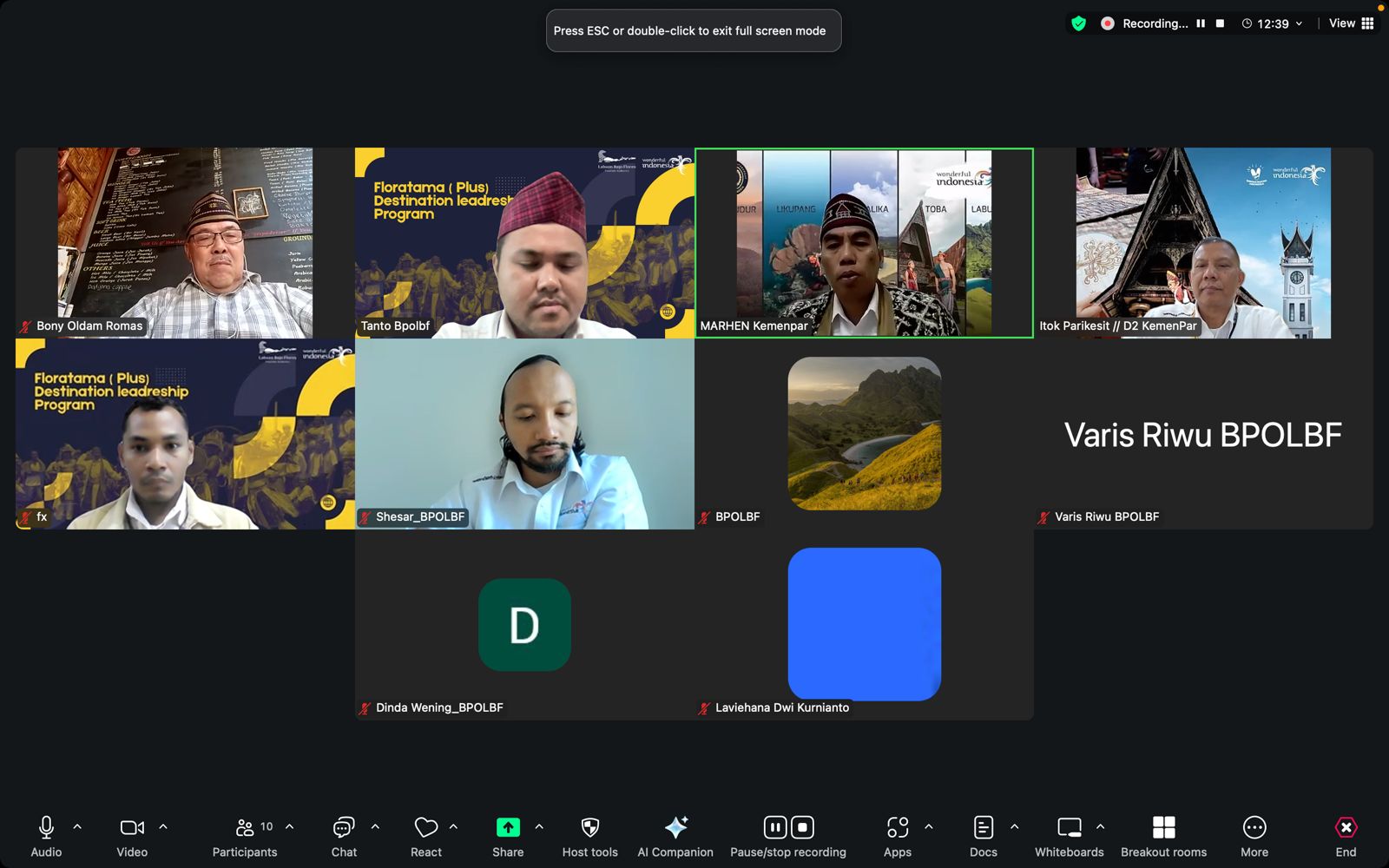Stop recording from top status bar
Viewport: 1389px width, 868px height.
pos(1220,23)
